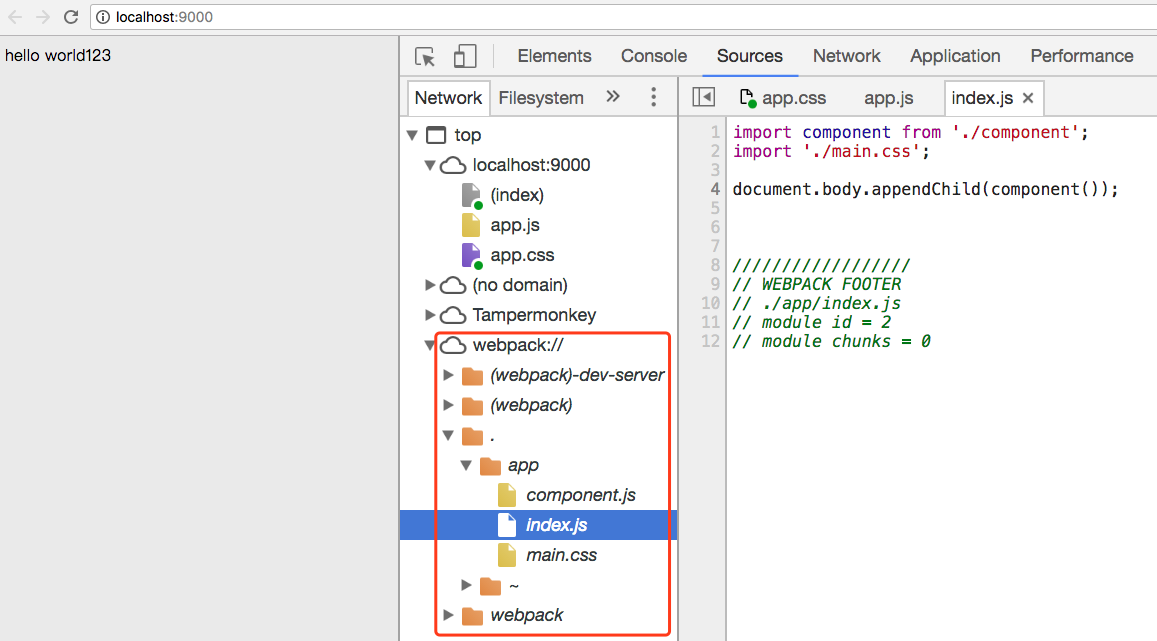
Task: Click the address bar showing localhost:9000
Action: (x=600, y=17)
